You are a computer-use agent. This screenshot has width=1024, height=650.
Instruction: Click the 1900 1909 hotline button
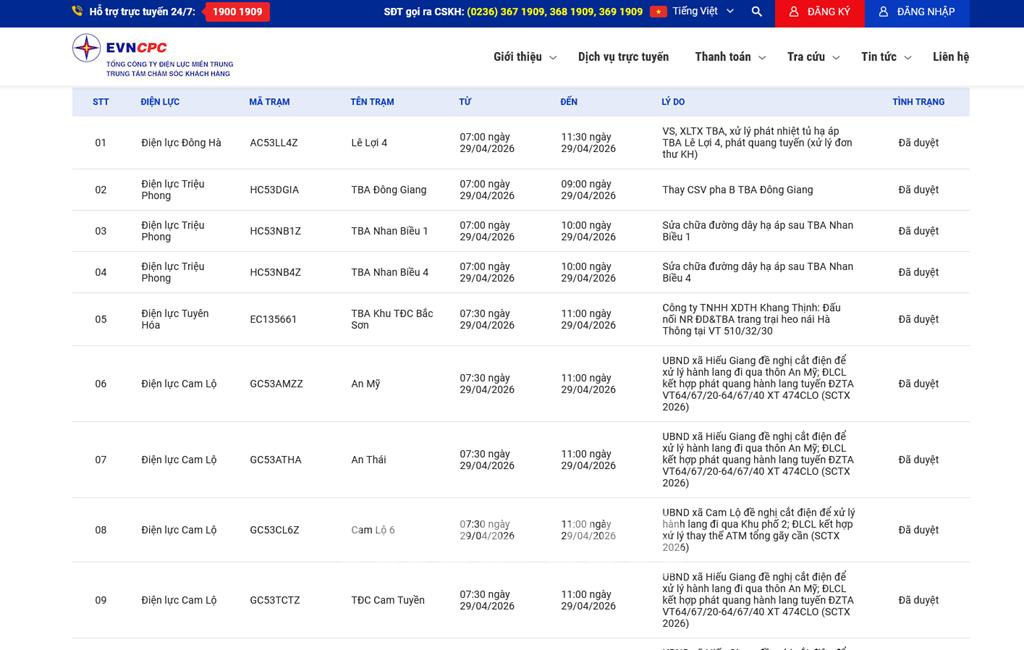[x=237, y=12]
